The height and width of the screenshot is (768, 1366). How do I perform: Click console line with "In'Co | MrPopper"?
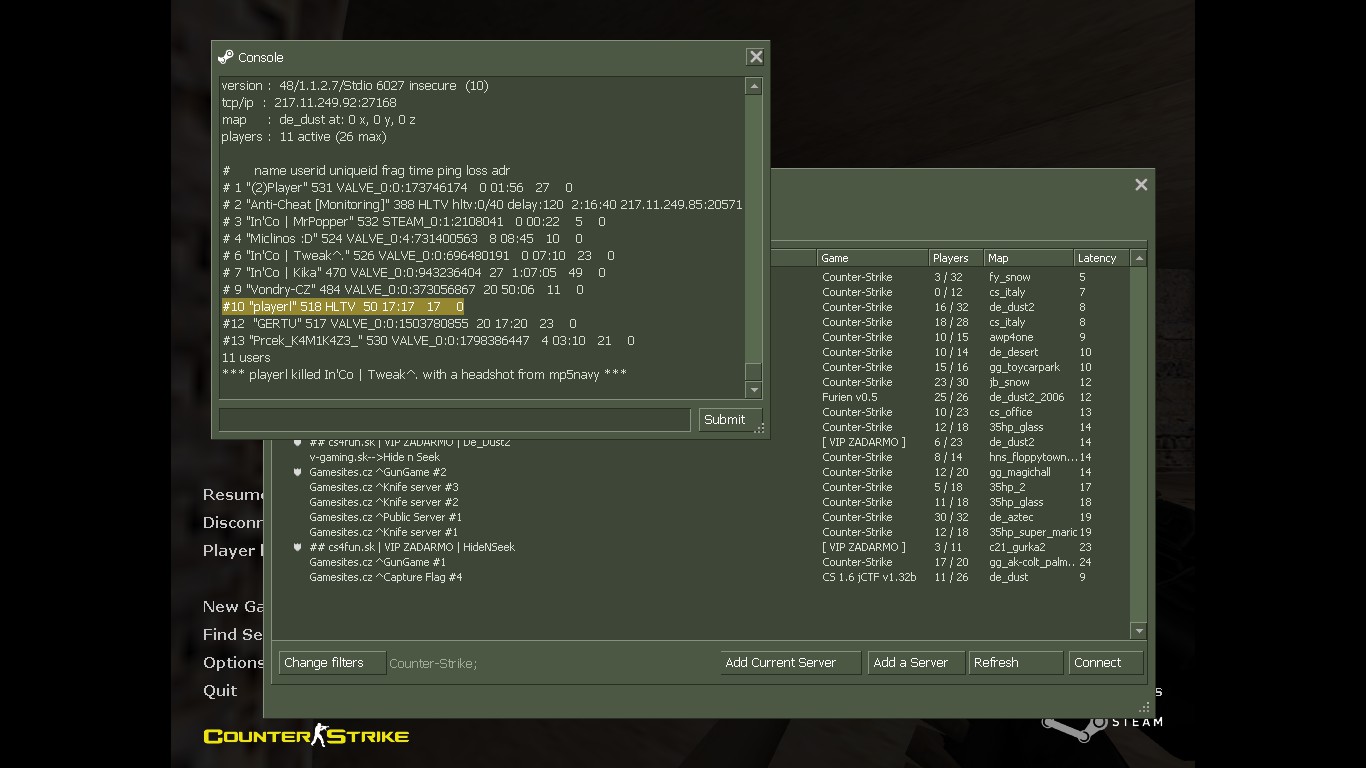click(413, 222)
